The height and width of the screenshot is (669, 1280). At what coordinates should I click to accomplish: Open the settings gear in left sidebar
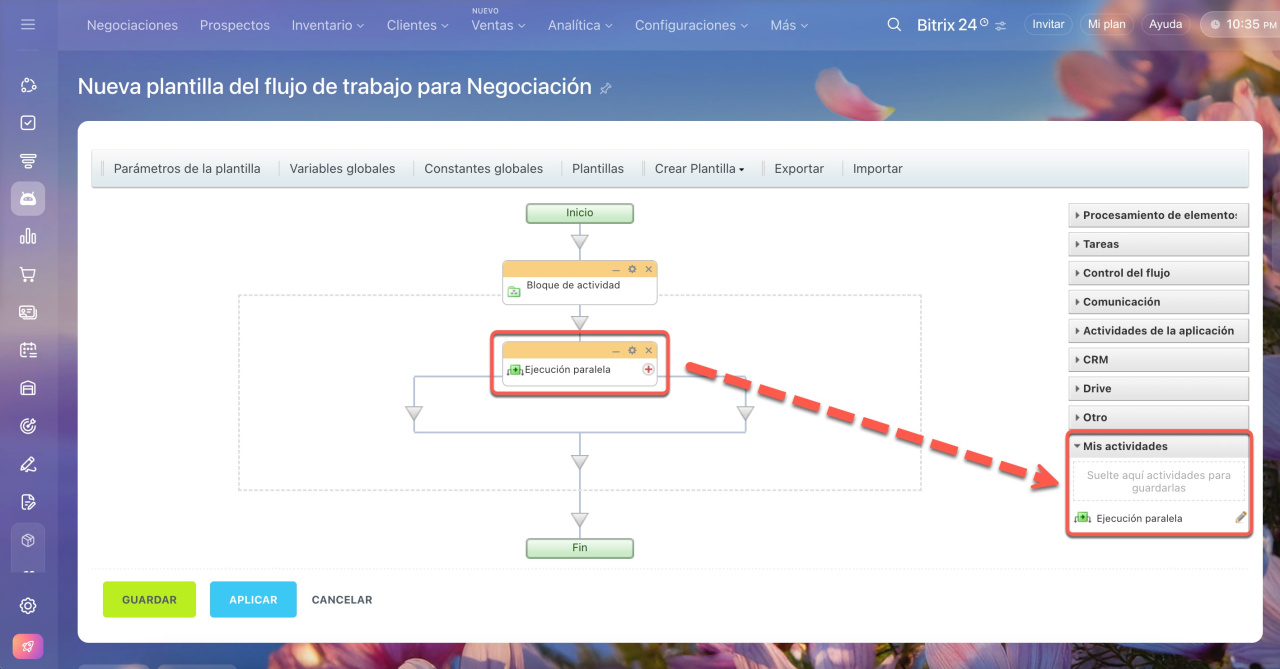(28, 606)
